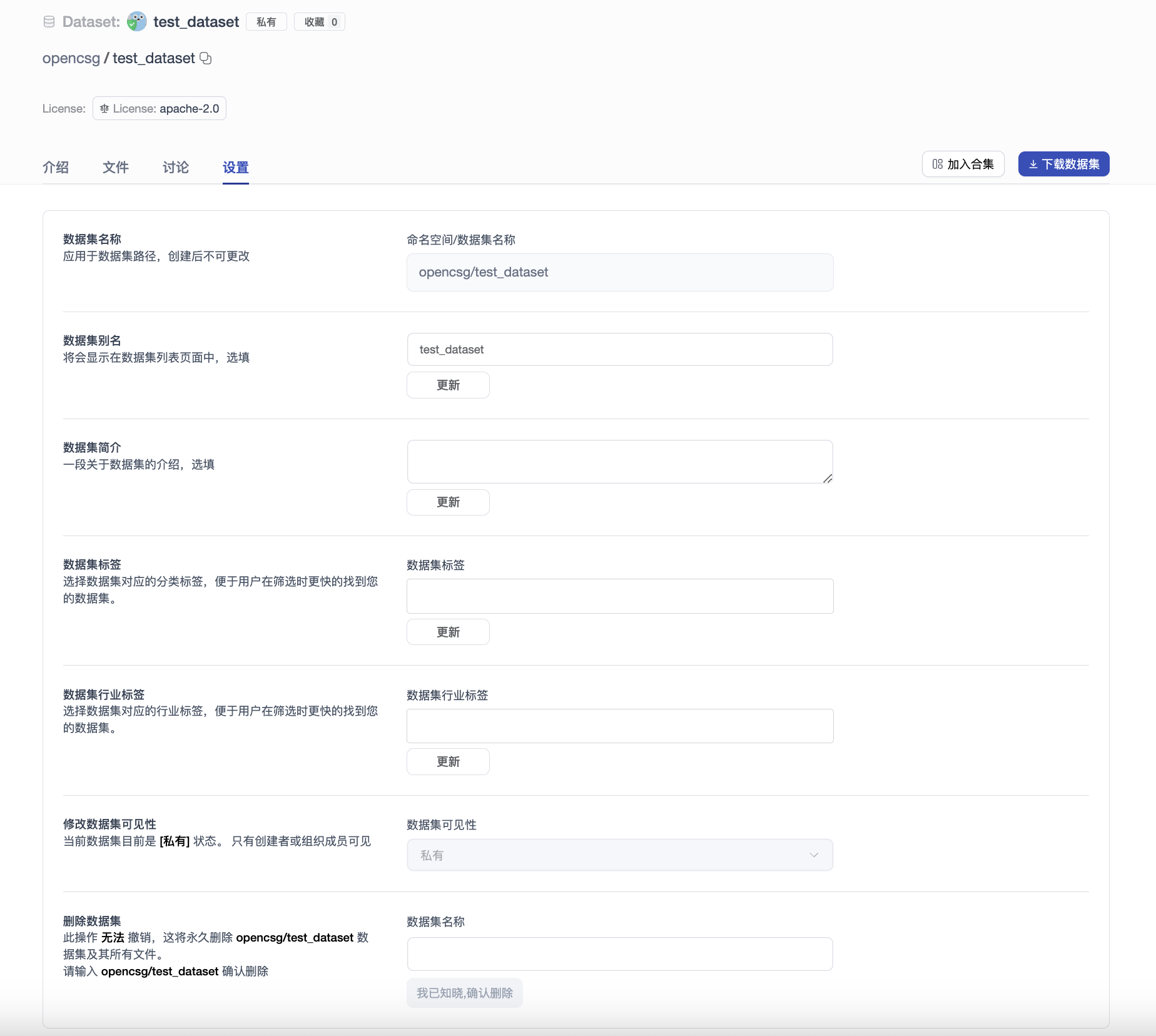
Task: Click 更新 below the 数据集简介 textarea
Action: 447,502
